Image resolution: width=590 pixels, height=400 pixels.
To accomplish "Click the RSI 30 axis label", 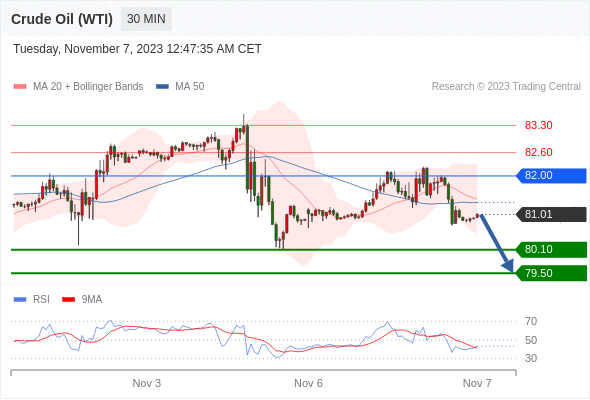I will (531, 358).
